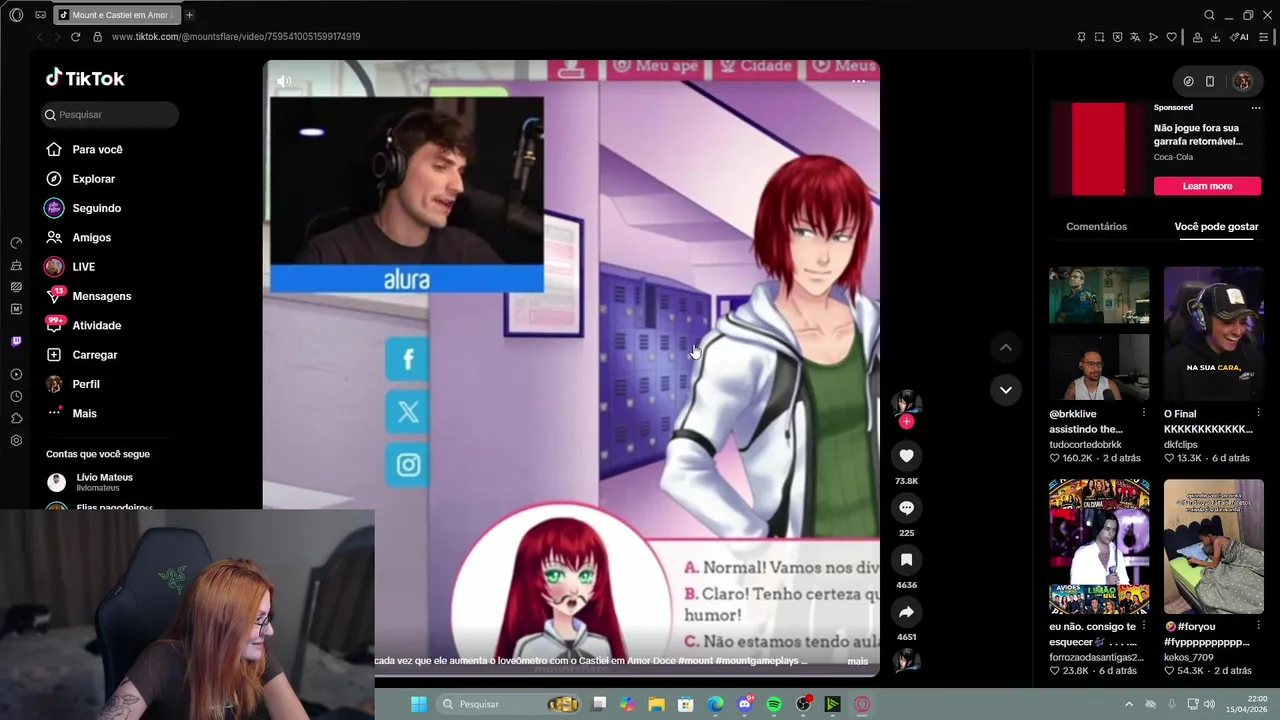Open the Carregar upload page
Viewport: 1280px width, 720px height.
click(82, 355)
